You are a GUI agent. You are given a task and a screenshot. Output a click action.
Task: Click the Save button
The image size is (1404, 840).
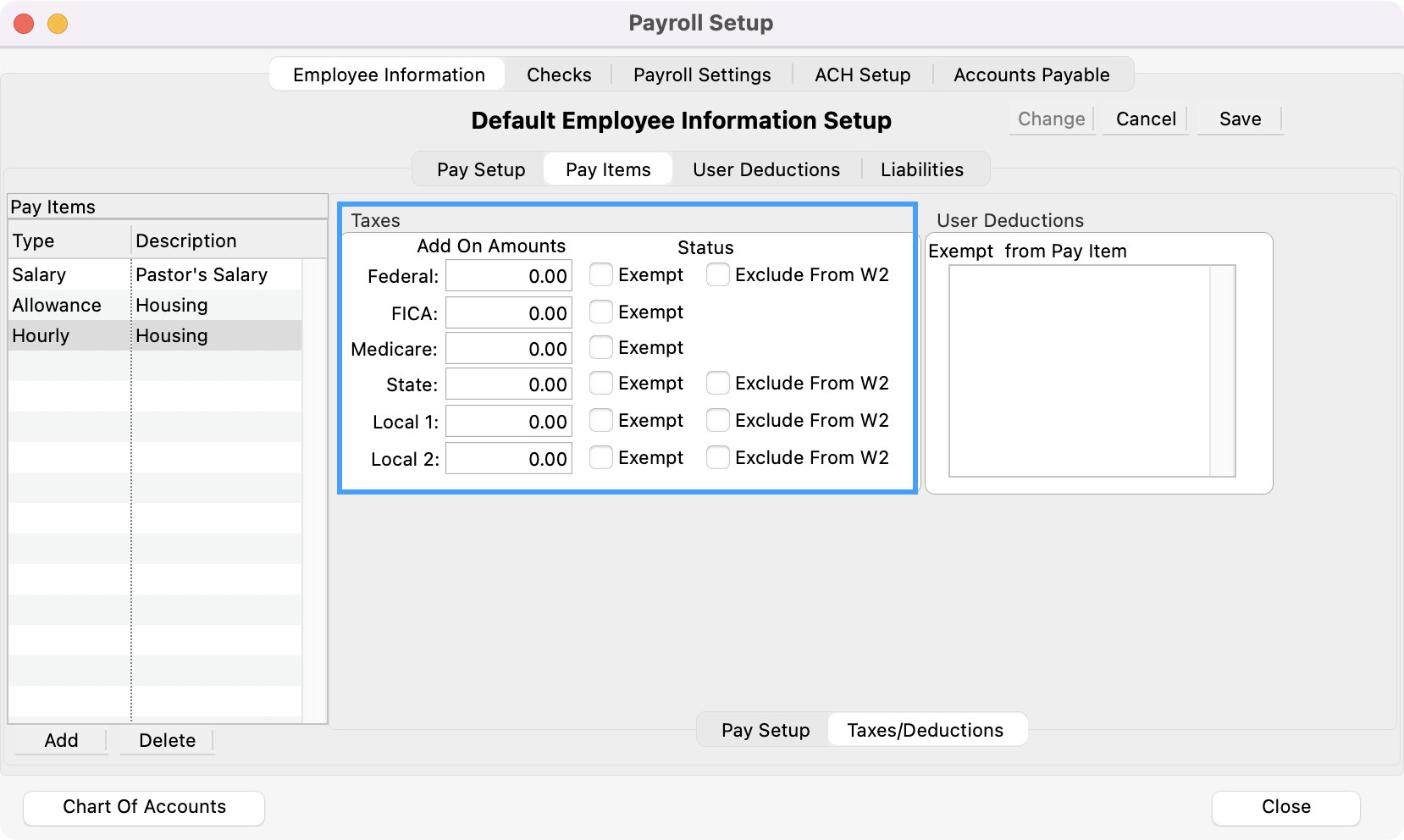[x=1240, y=119]
